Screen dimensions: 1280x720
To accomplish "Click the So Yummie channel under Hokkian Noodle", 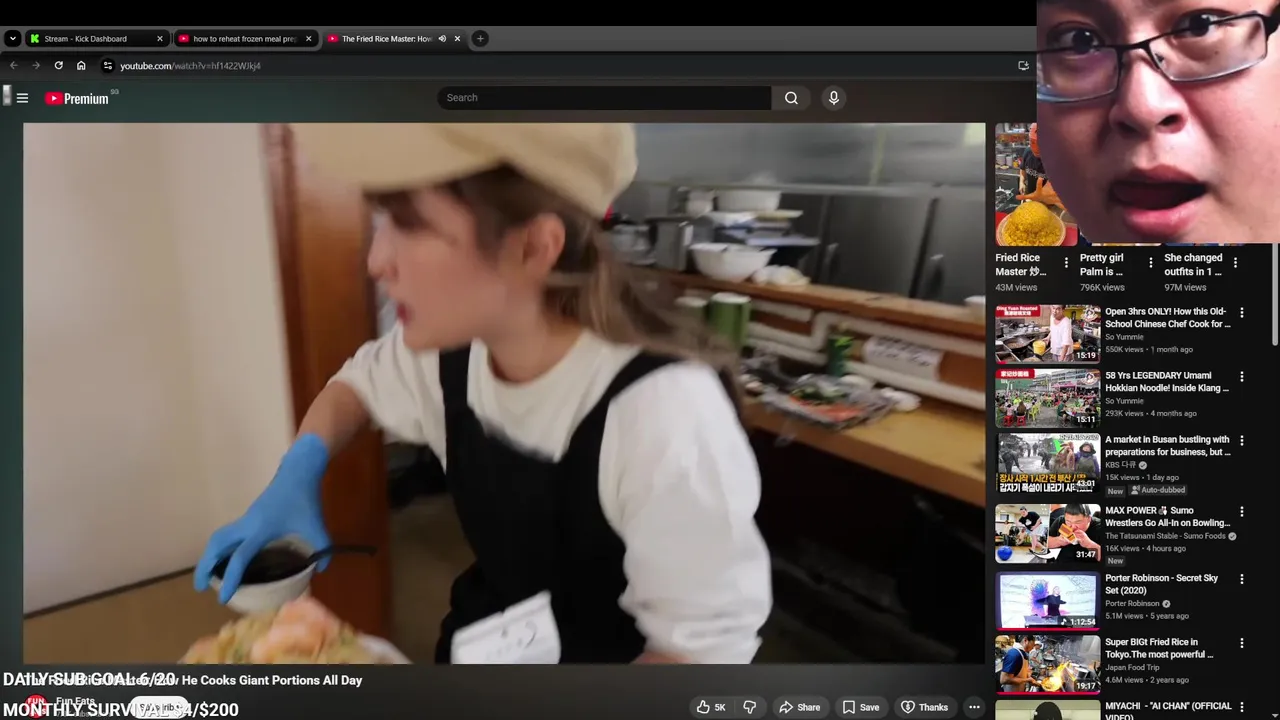I will (1124, 401).
